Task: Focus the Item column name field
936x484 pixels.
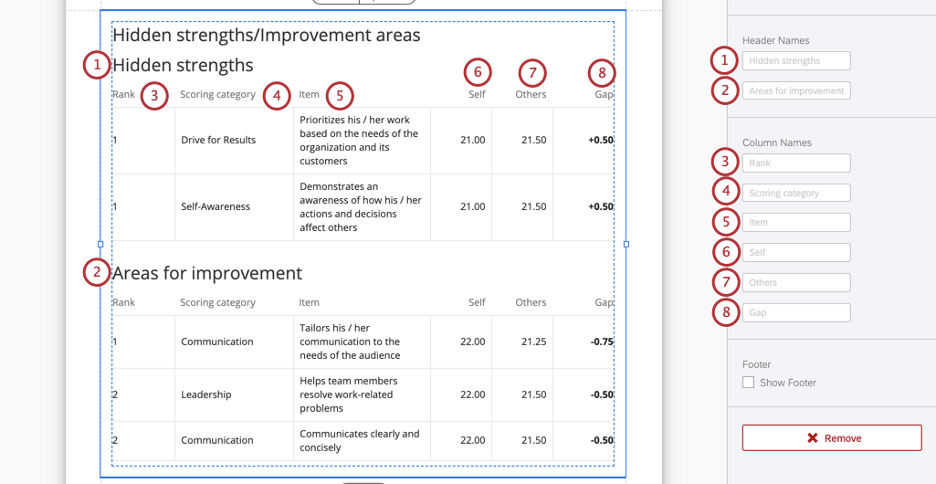Action: coord(796,222)
